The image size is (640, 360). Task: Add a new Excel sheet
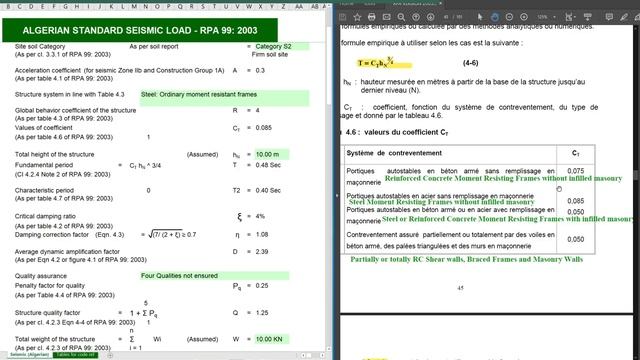click(110, 355)
